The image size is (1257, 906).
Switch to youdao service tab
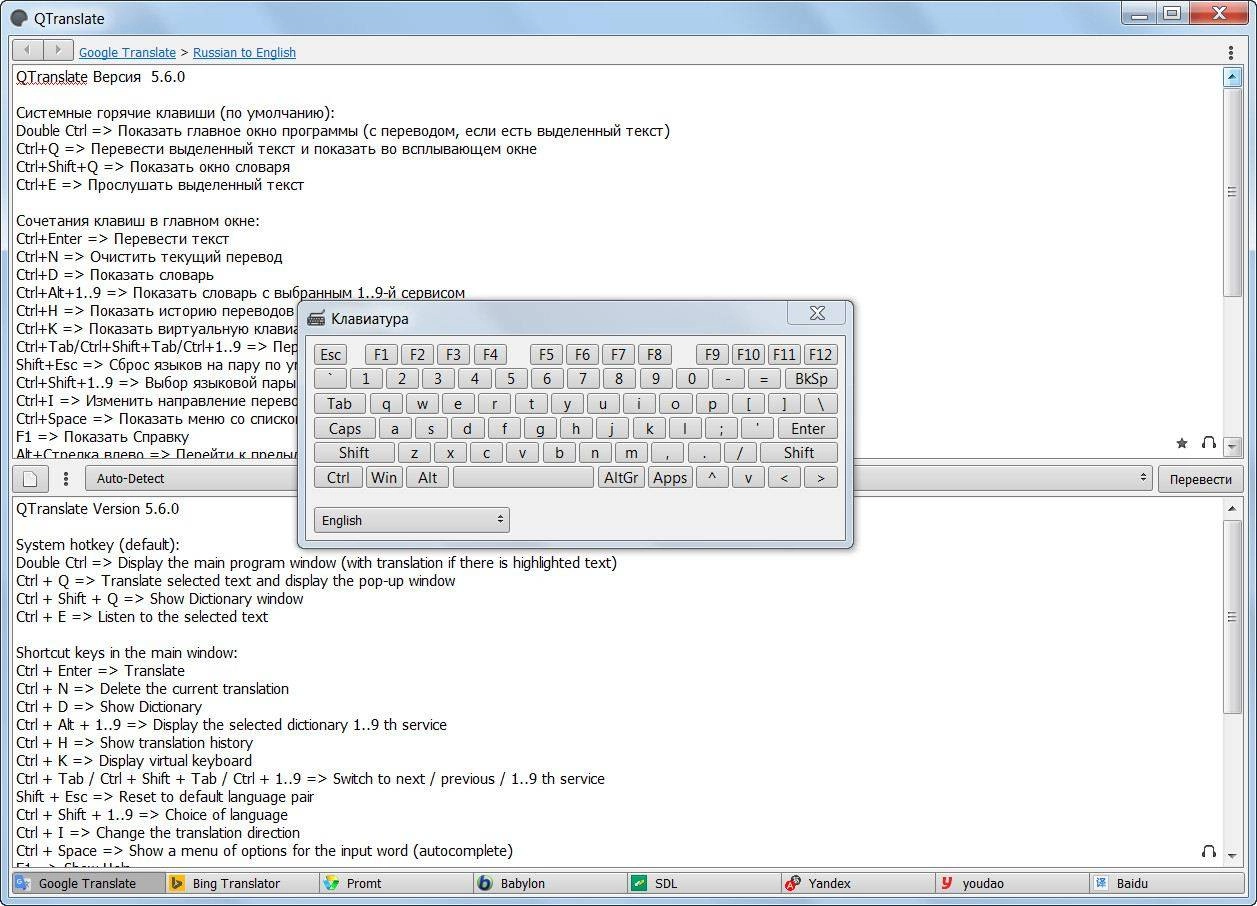coord(1012,883)
